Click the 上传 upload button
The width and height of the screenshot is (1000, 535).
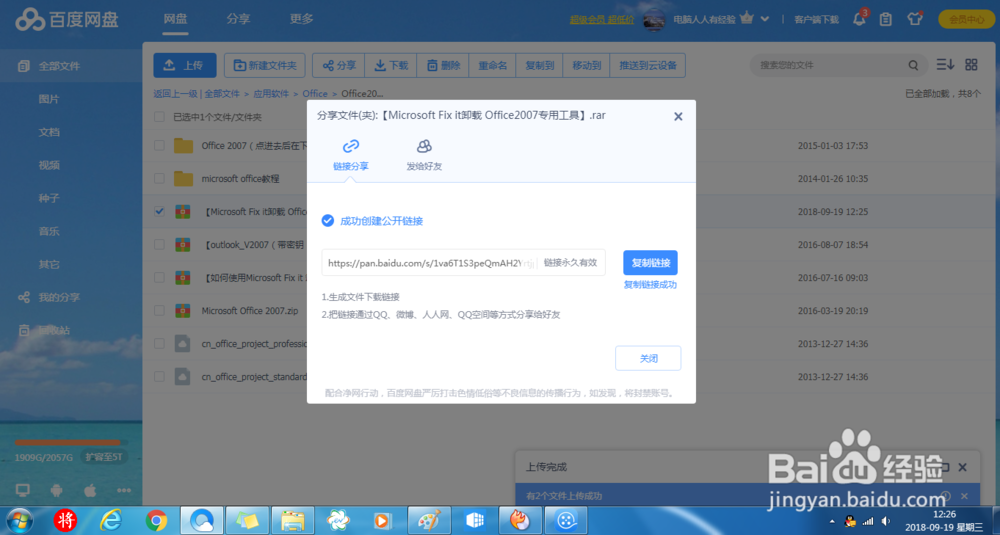[x=185, y=65]
